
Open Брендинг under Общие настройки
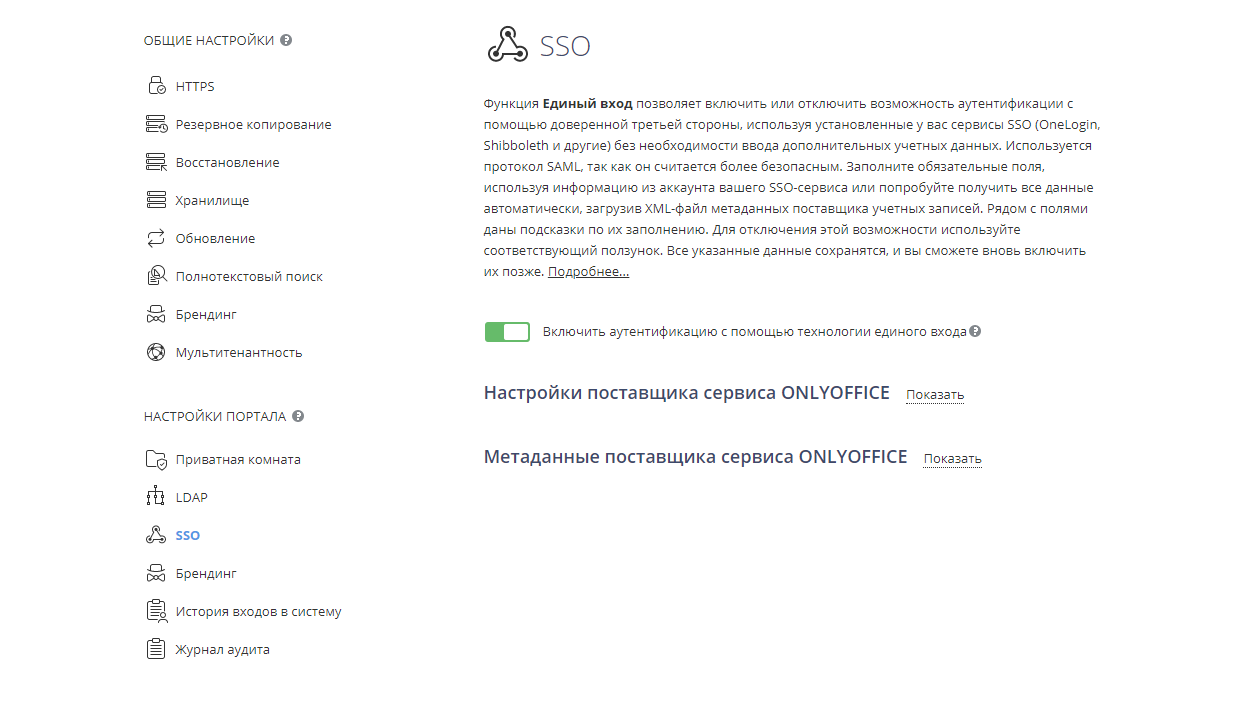[x=206, y=314]
